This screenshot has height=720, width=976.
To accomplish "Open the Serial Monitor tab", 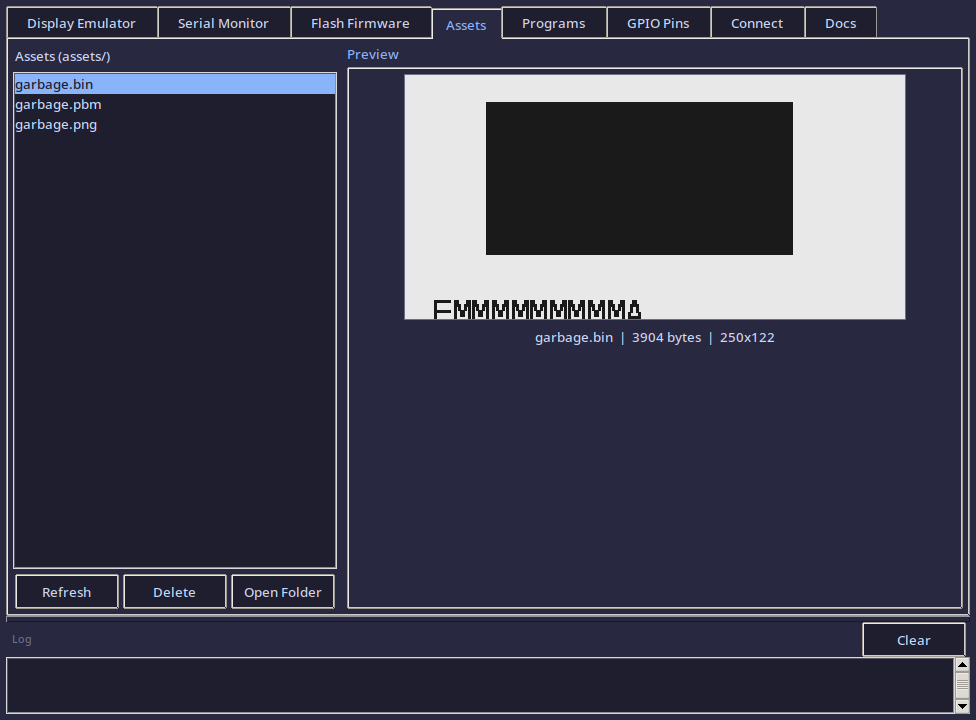I will (x=223, y=23).
